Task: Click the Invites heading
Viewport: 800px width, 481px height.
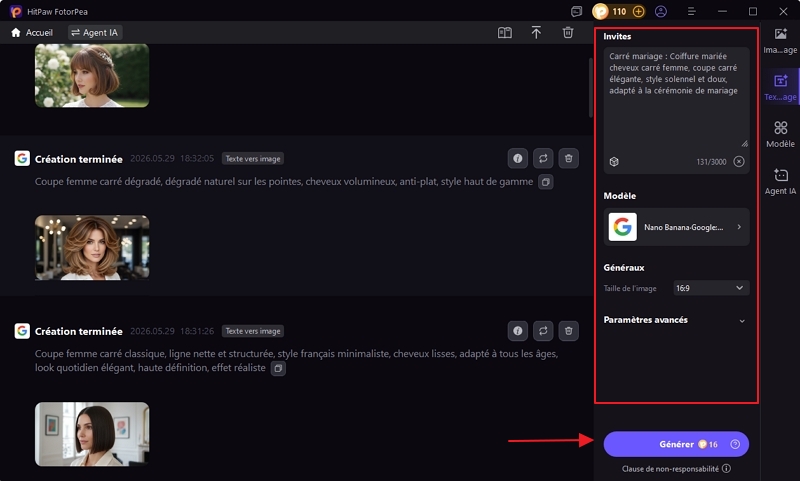Action: tap(617, 36)
